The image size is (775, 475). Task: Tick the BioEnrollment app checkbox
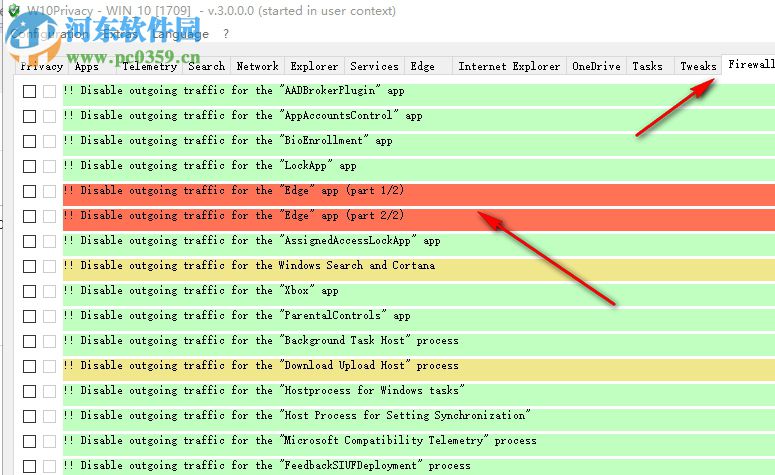tap(29, 141)
